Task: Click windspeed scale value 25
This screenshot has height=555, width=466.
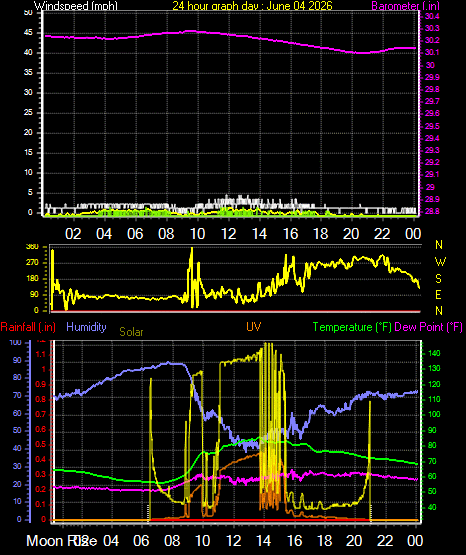Action: point(28,113)
